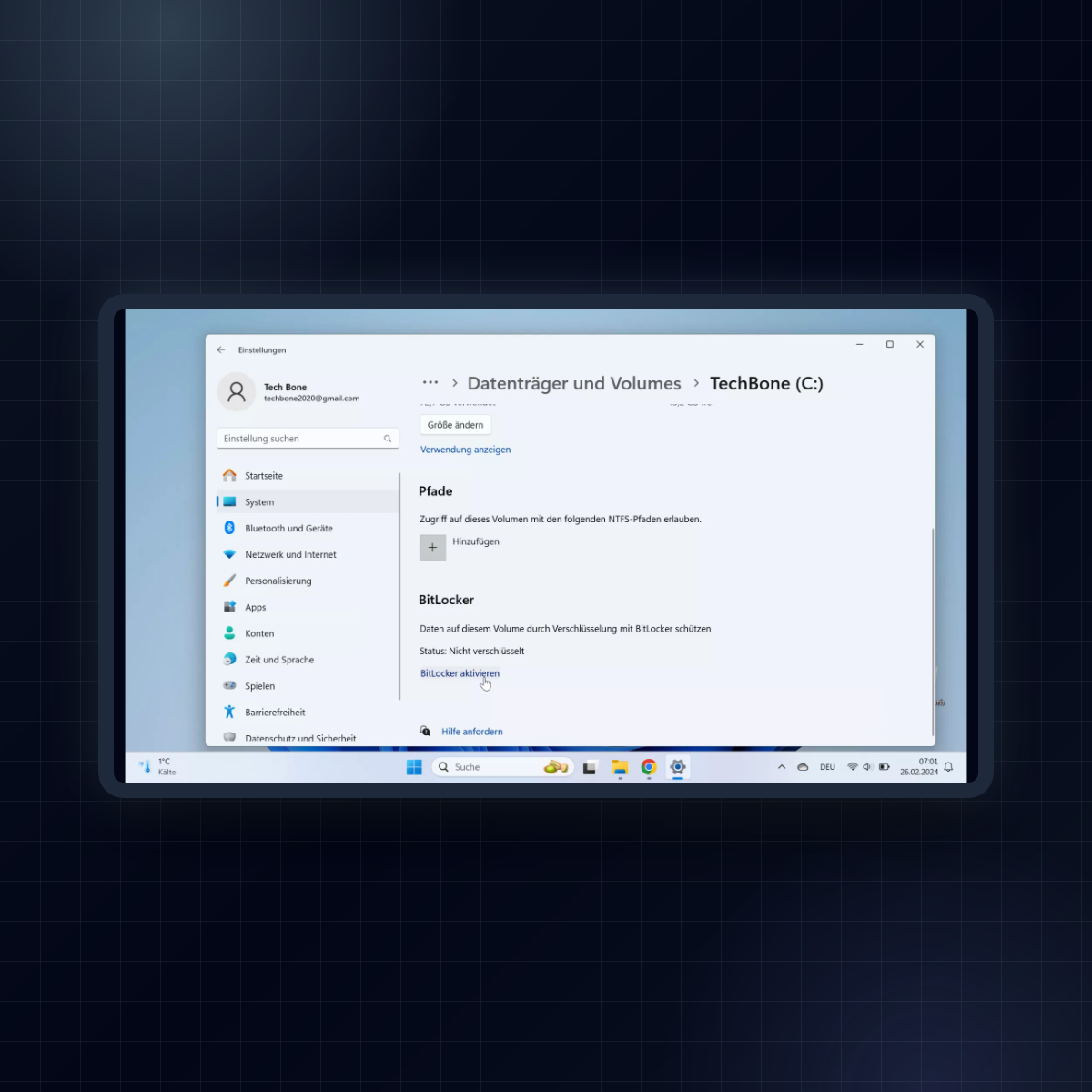Click the search magnifier in Einstellung suchen
Image resolution: width=1092 pixels, height=1092 pixels.
[x=388, y=439]
